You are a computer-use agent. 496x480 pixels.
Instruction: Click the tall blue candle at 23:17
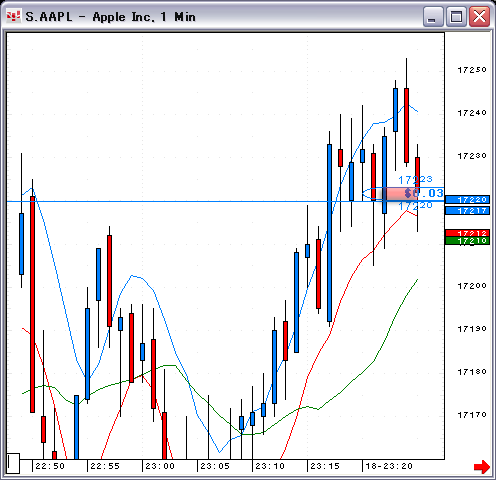click(329, 233)
